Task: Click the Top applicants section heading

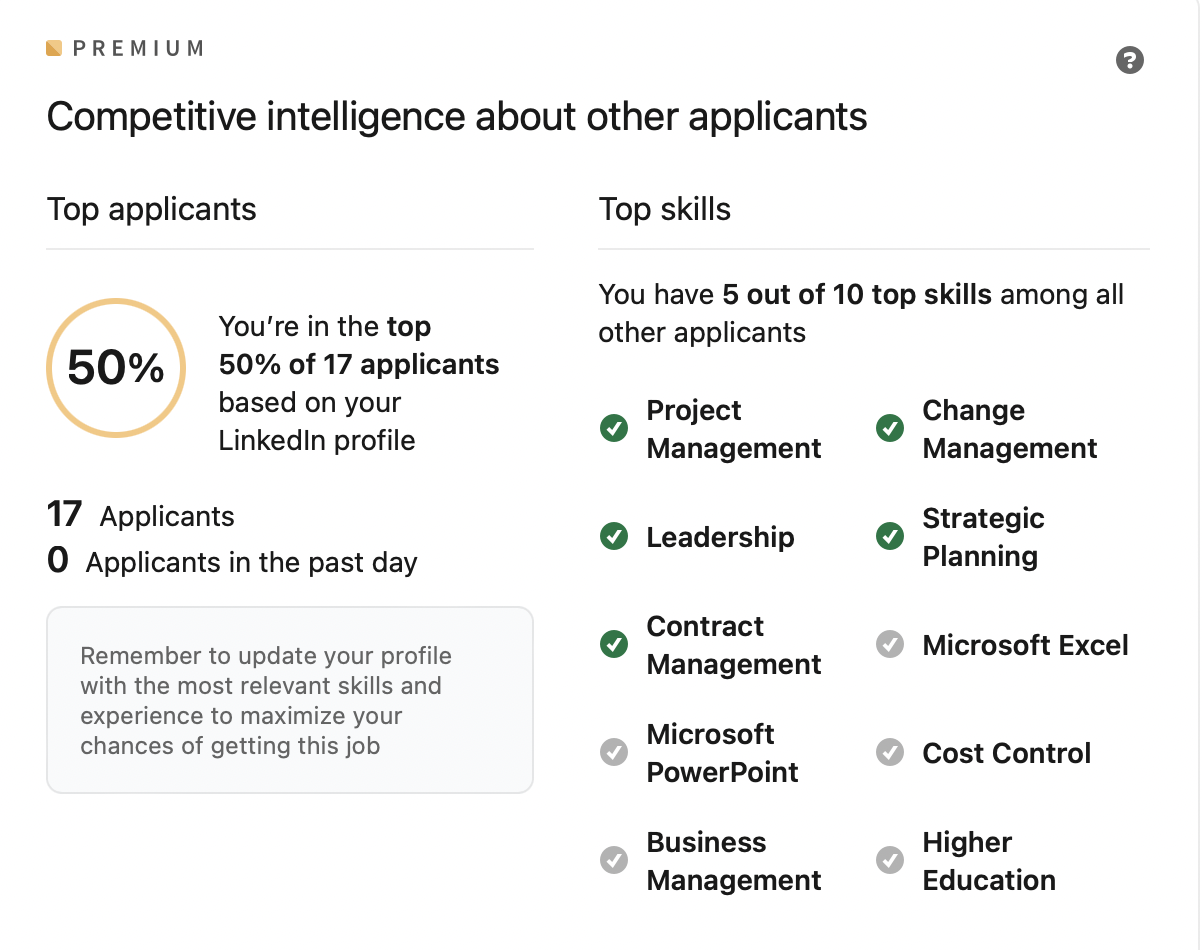Action: click(x=152, y=209)
